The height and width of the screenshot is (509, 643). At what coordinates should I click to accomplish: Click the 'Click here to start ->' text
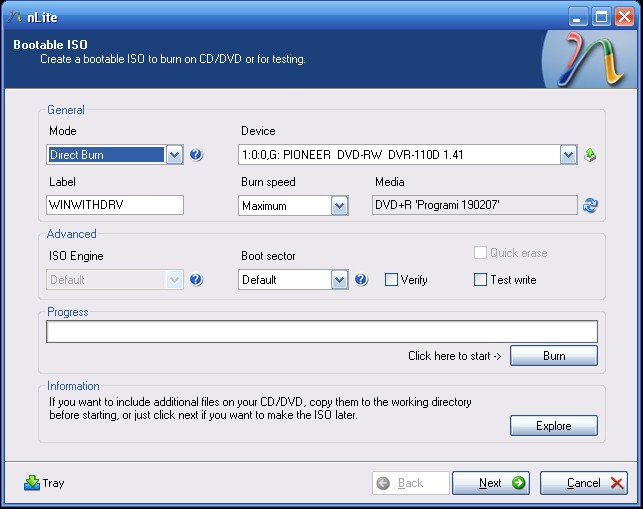pyautogui.click(x=454, y=356)
